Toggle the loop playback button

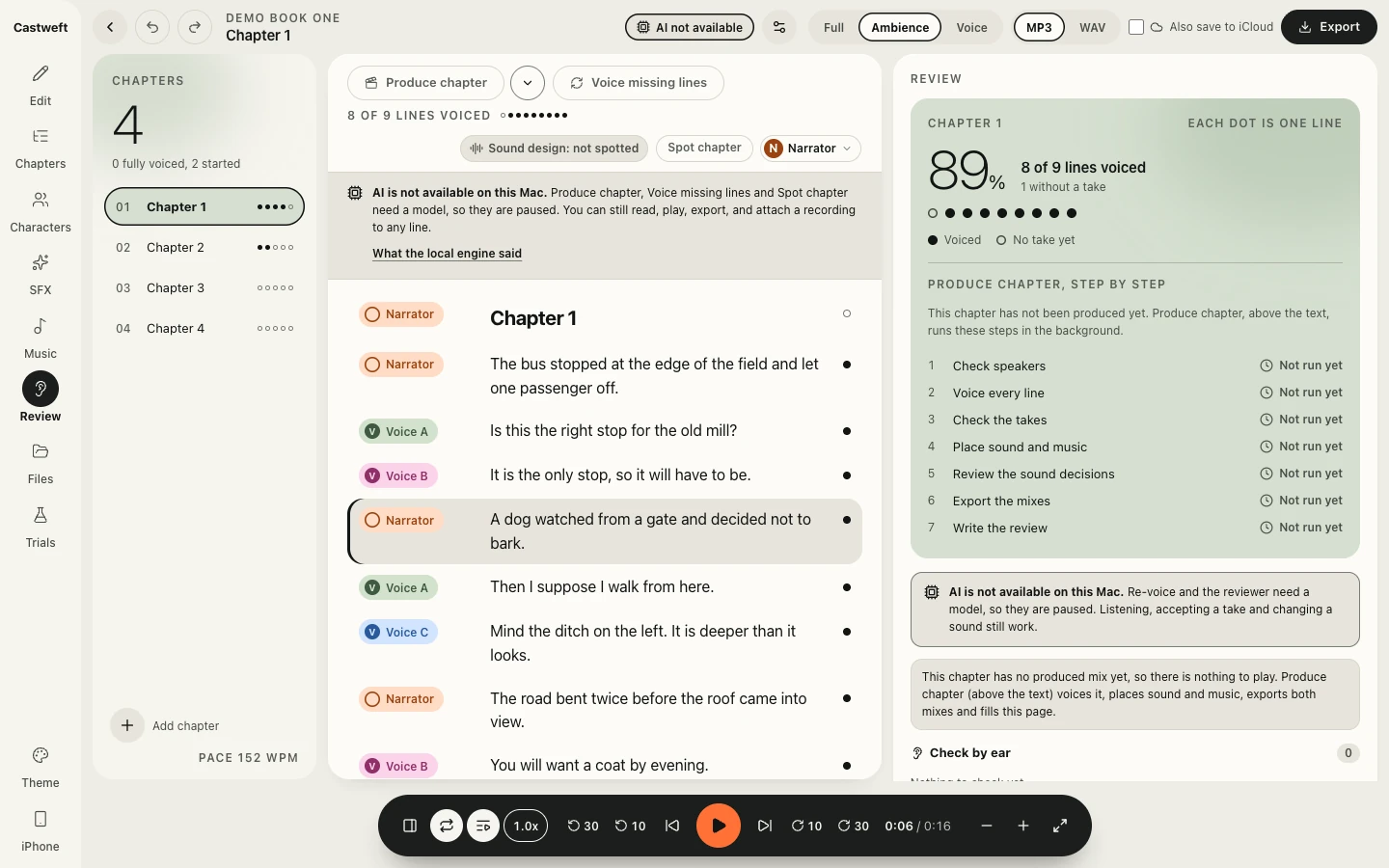pos(447,826)
